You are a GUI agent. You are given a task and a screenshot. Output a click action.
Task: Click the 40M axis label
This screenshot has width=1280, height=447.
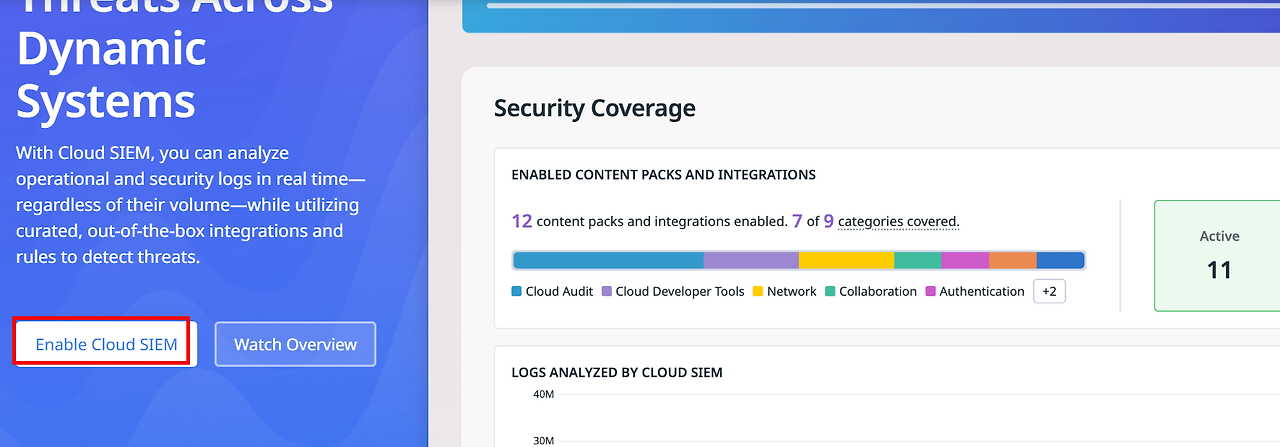coord(544,394)
